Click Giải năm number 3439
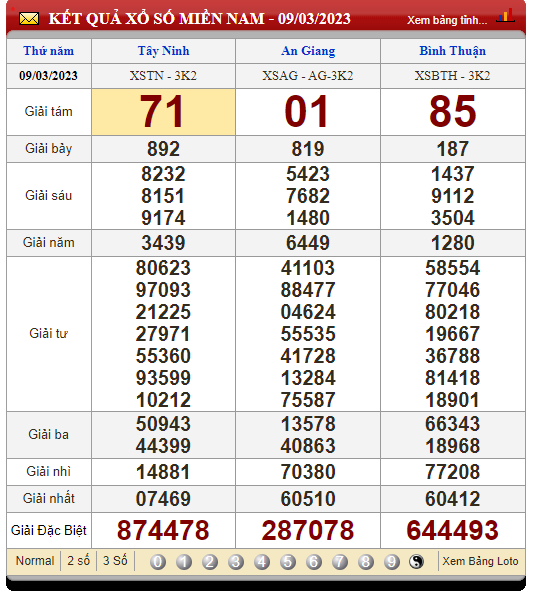This screenshot has height=596, width=533. tap(163, 243)
